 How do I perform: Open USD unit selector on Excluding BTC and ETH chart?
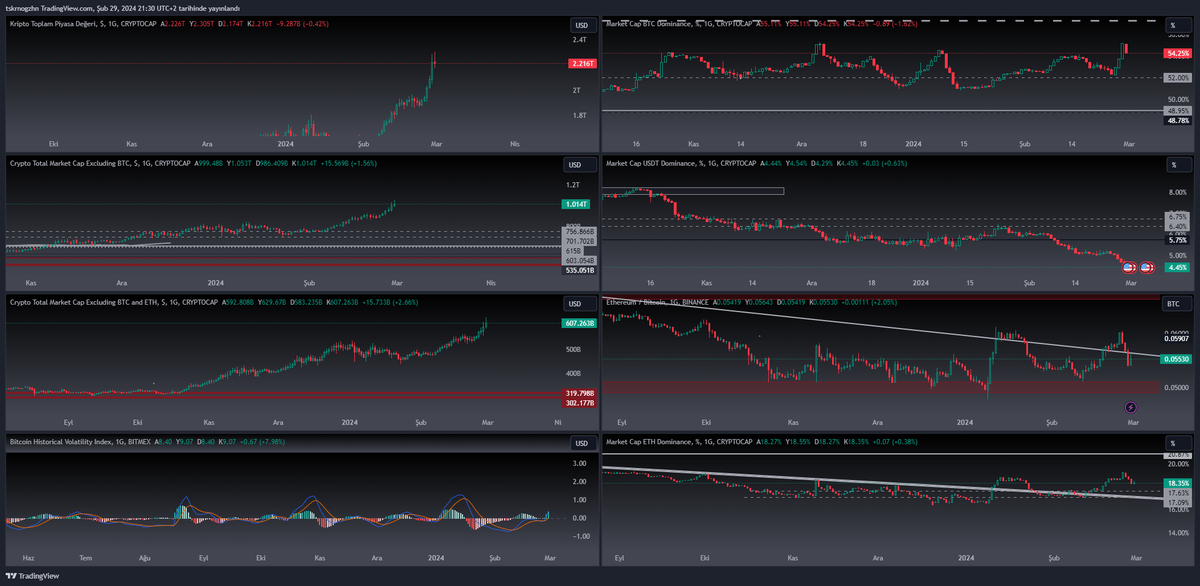click(580, 303)
